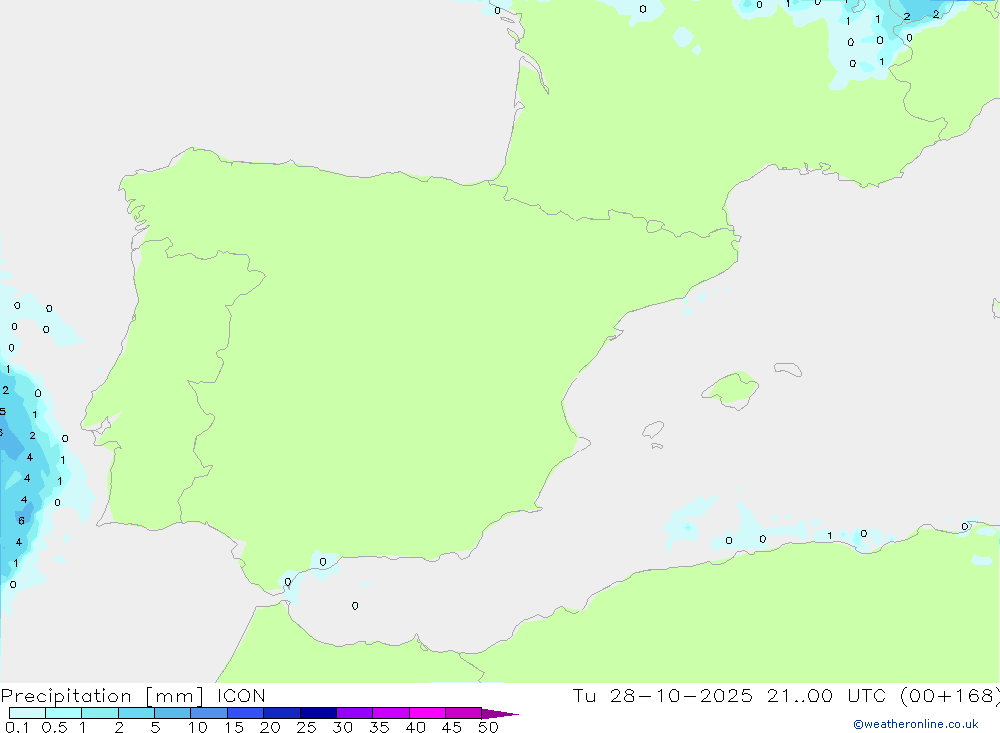Image resolution: width=1000 pixels, height=733 pixels.
Task: Choose the 20–25 mm legend color swatch
Action: (282, 713)
